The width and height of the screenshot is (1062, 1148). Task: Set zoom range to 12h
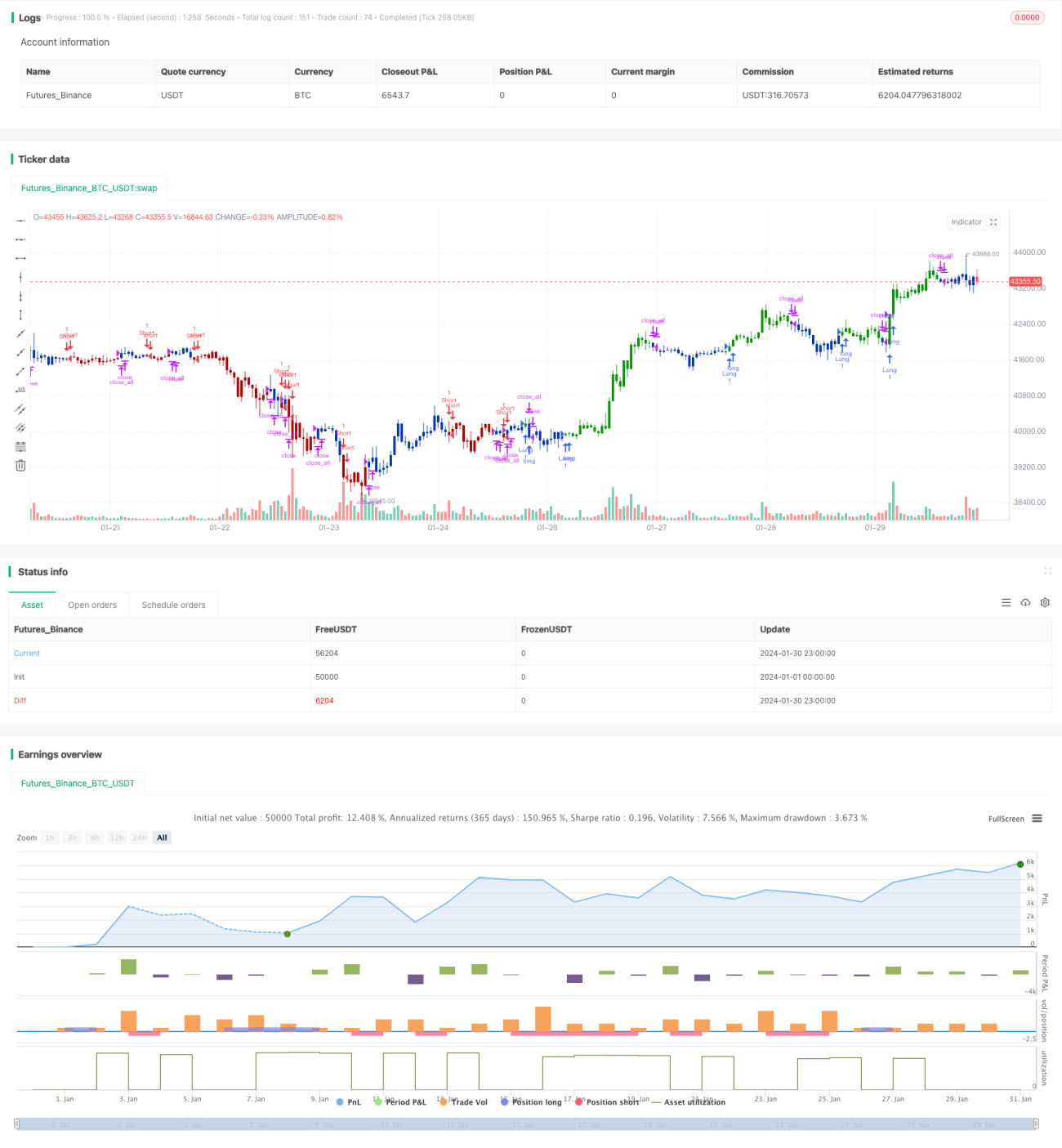point(117,838)
